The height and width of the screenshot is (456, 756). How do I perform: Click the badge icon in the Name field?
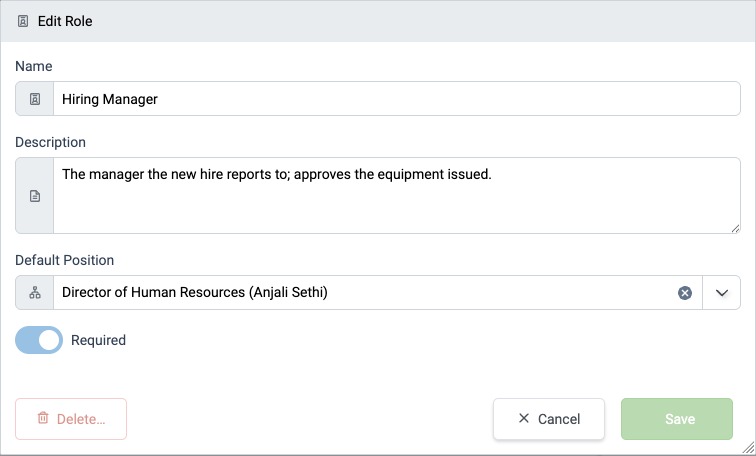(x=35, y=99)
